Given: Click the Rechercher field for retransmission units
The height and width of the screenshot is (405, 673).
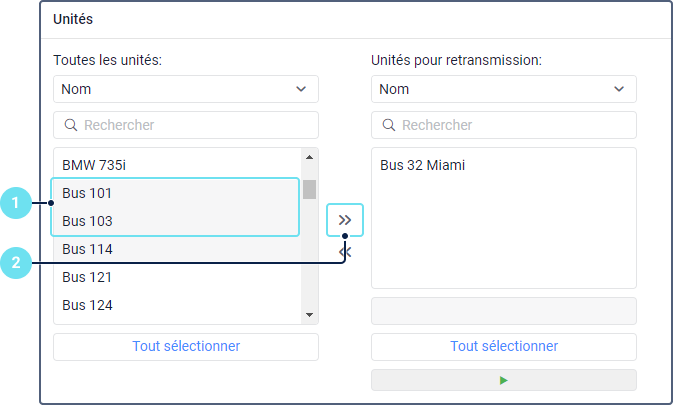Looking at the screenshot, I should (503, 125).
